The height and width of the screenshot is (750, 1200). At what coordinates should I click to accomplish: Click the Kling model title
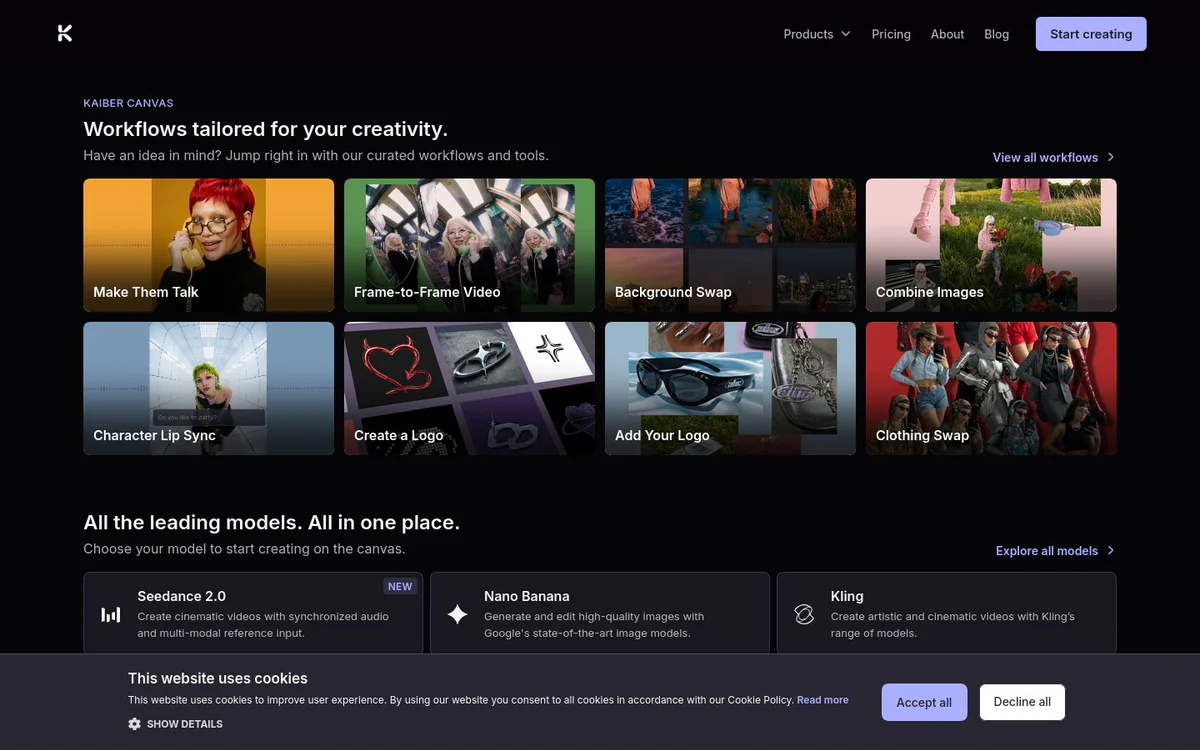tap(847, 596)
